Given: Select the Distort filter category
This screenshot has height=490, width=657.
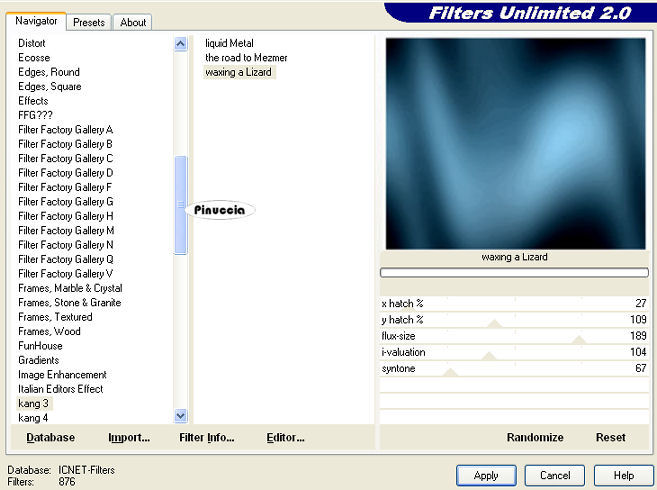Looking at the screenshot, I should 32,43.
